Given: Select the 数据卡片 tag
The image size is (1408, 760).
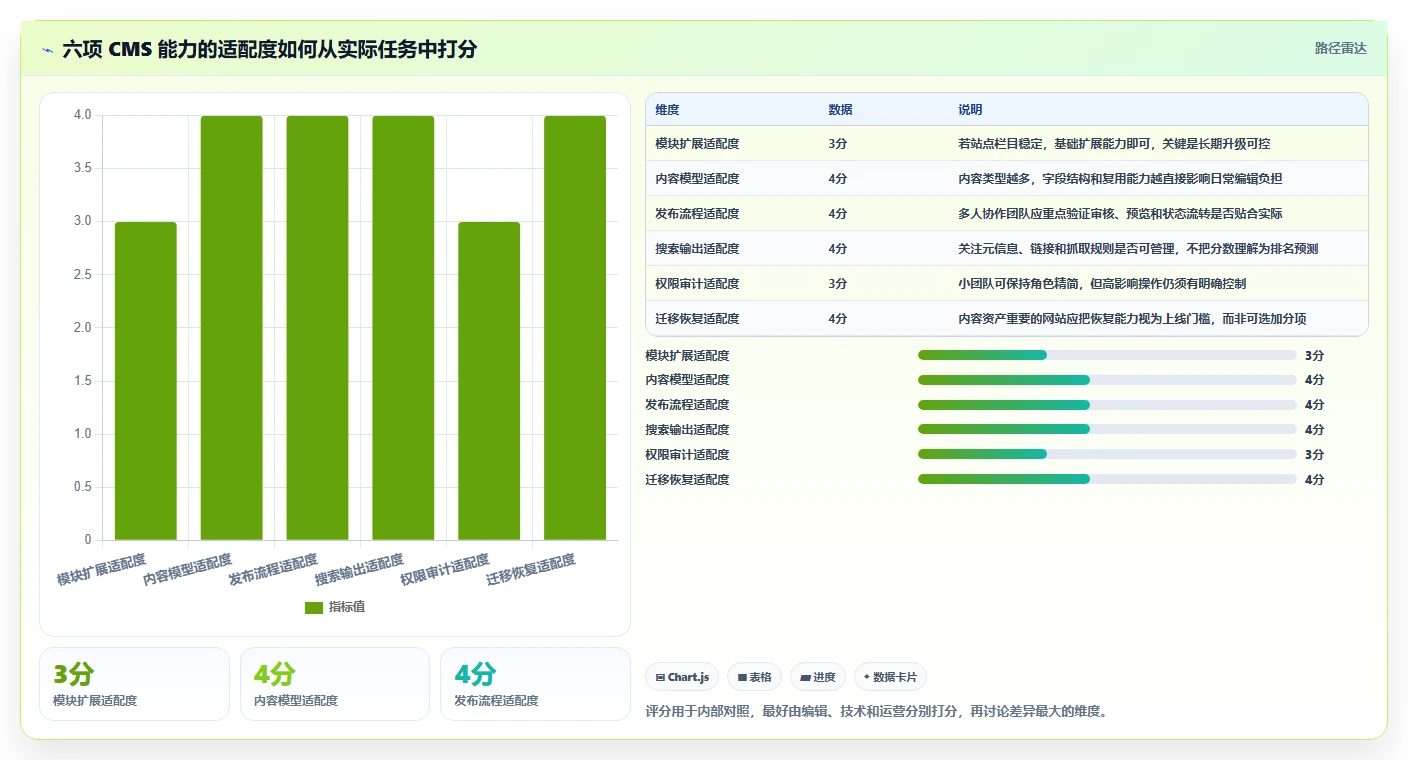Looking at the screenshot, I should click(x=890, y=677).
